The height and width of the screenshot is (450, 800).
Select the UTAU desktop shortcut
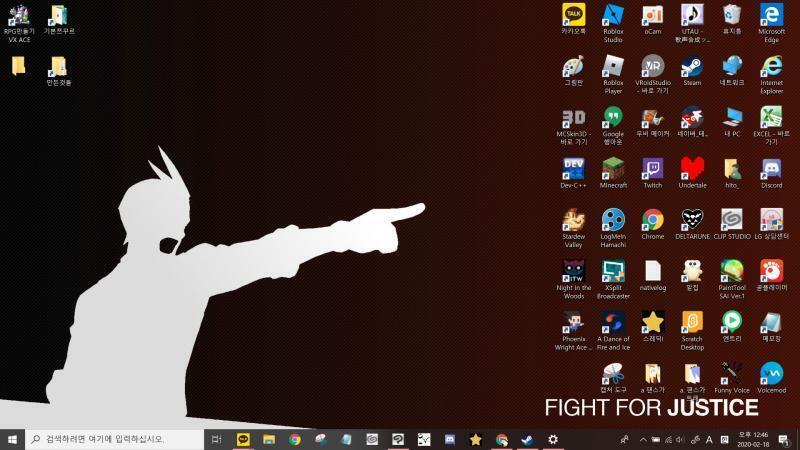point(692,23)
